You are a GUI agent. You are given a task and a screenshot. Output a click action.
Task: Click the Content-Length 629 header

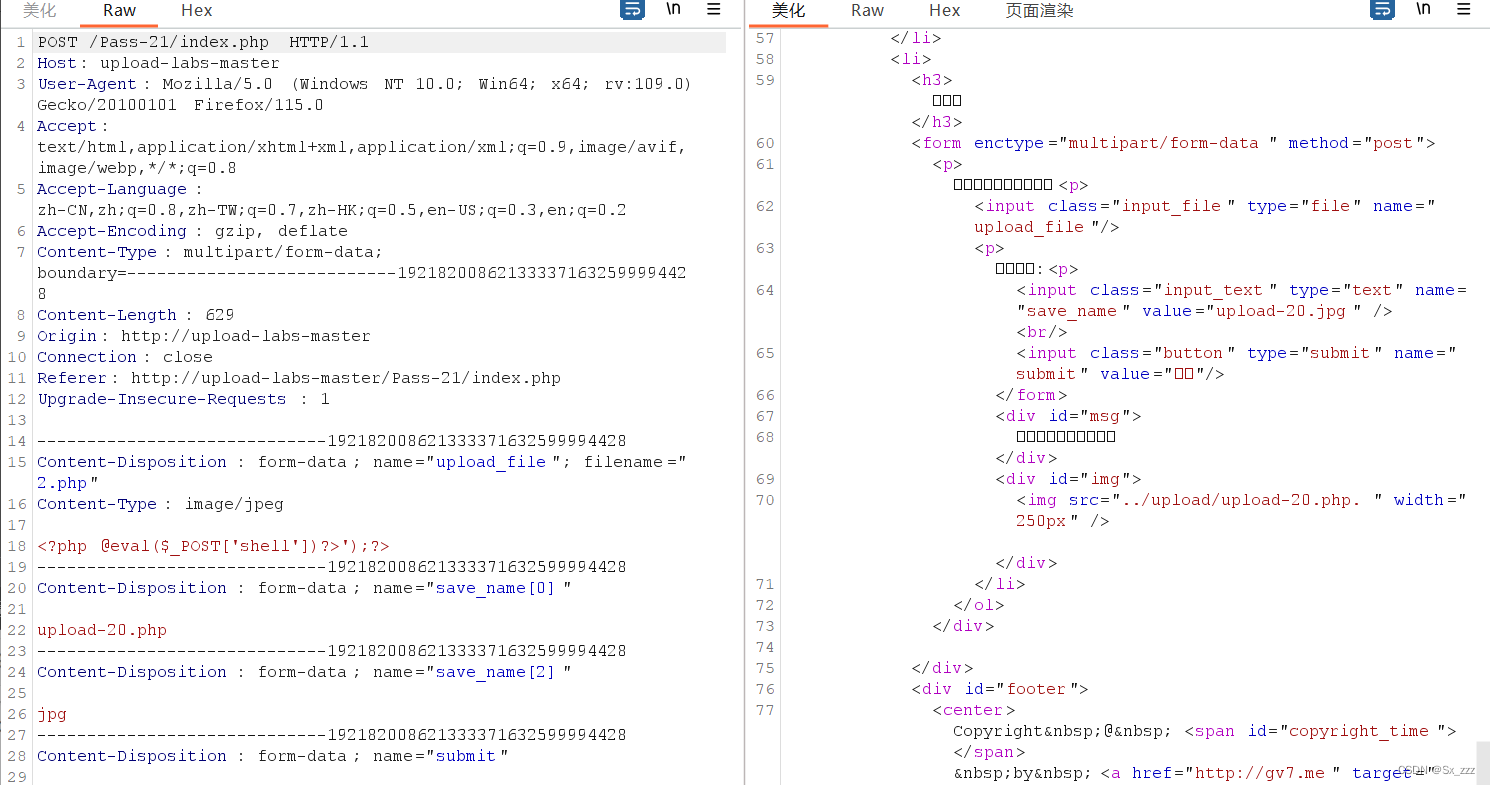pos(135,315)
